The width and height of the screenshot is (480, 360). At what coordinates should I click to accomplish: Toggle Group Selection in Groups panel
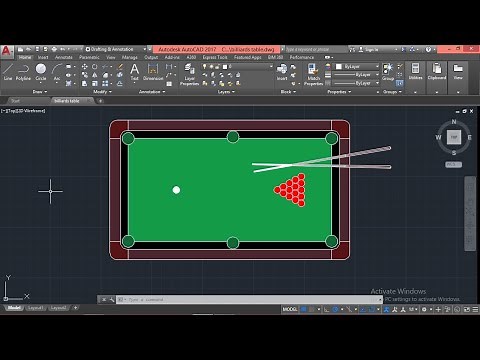(400, 83)
